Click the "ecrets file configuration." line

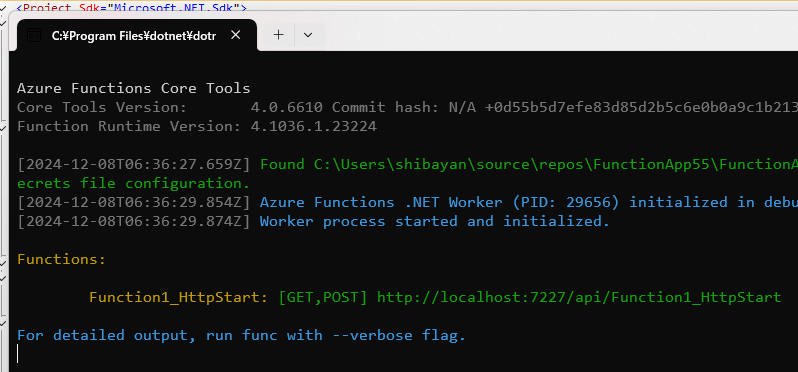tap(133, 183)
